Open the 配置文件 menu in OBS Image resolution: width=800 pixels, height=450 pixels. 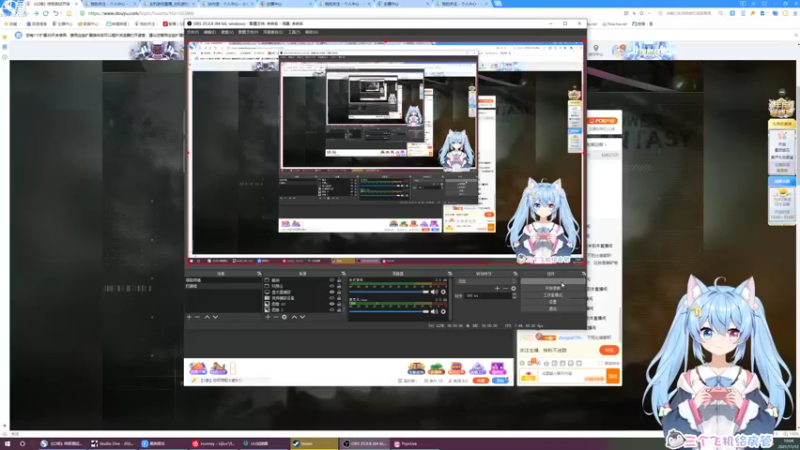click(x=248, y=32)
